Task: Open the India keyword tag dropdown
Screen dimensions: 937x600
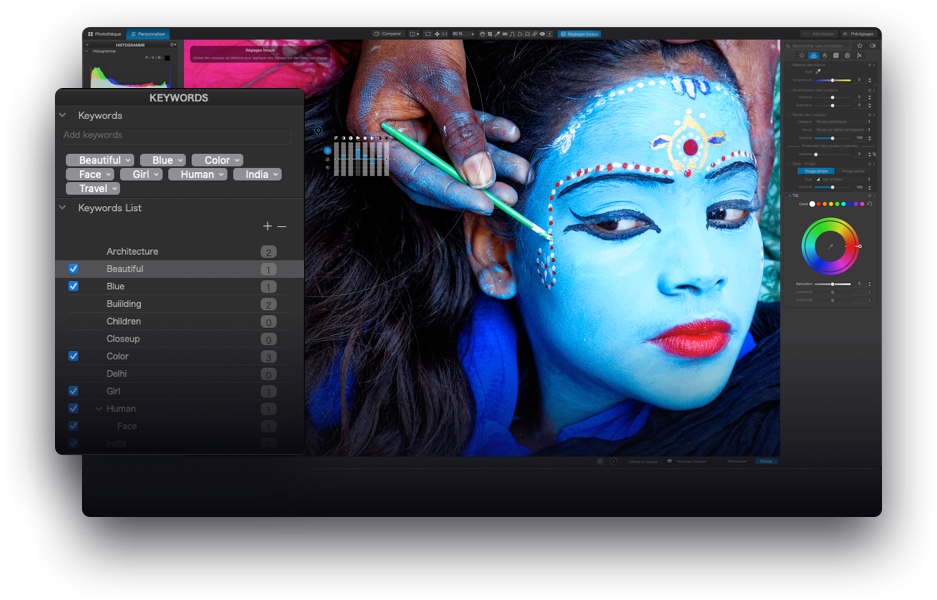Action: 274,175
